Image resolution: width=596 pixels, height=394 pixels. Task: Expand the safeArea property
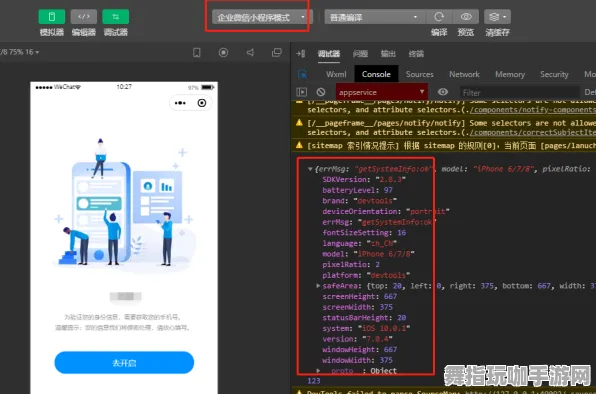click(318, 286)
